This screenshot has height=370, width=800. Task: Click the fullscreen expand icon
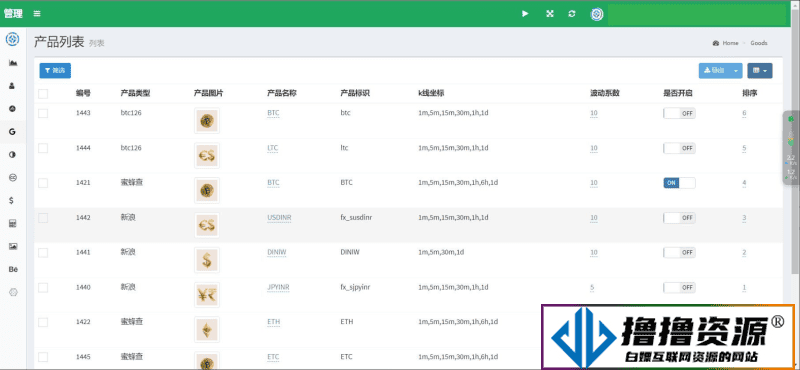point(549,14)
